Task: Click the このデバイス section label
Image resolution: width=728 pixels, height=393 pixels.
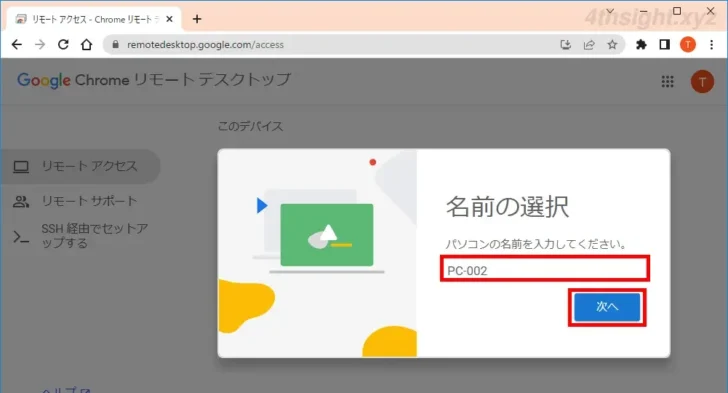Action: click(250, 126)
